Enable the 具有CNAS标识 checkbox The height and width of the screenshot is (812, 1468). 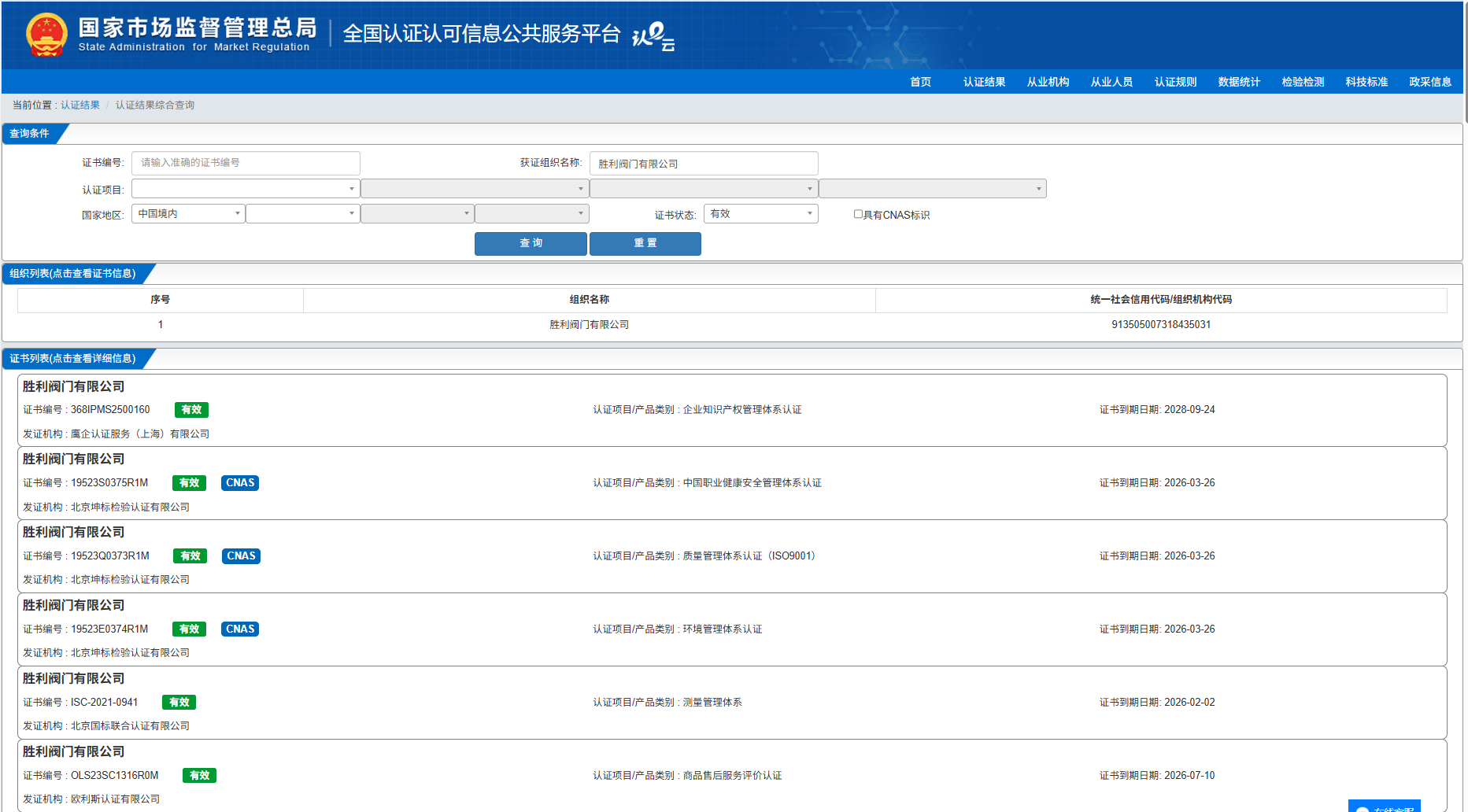tap(858, 214)
